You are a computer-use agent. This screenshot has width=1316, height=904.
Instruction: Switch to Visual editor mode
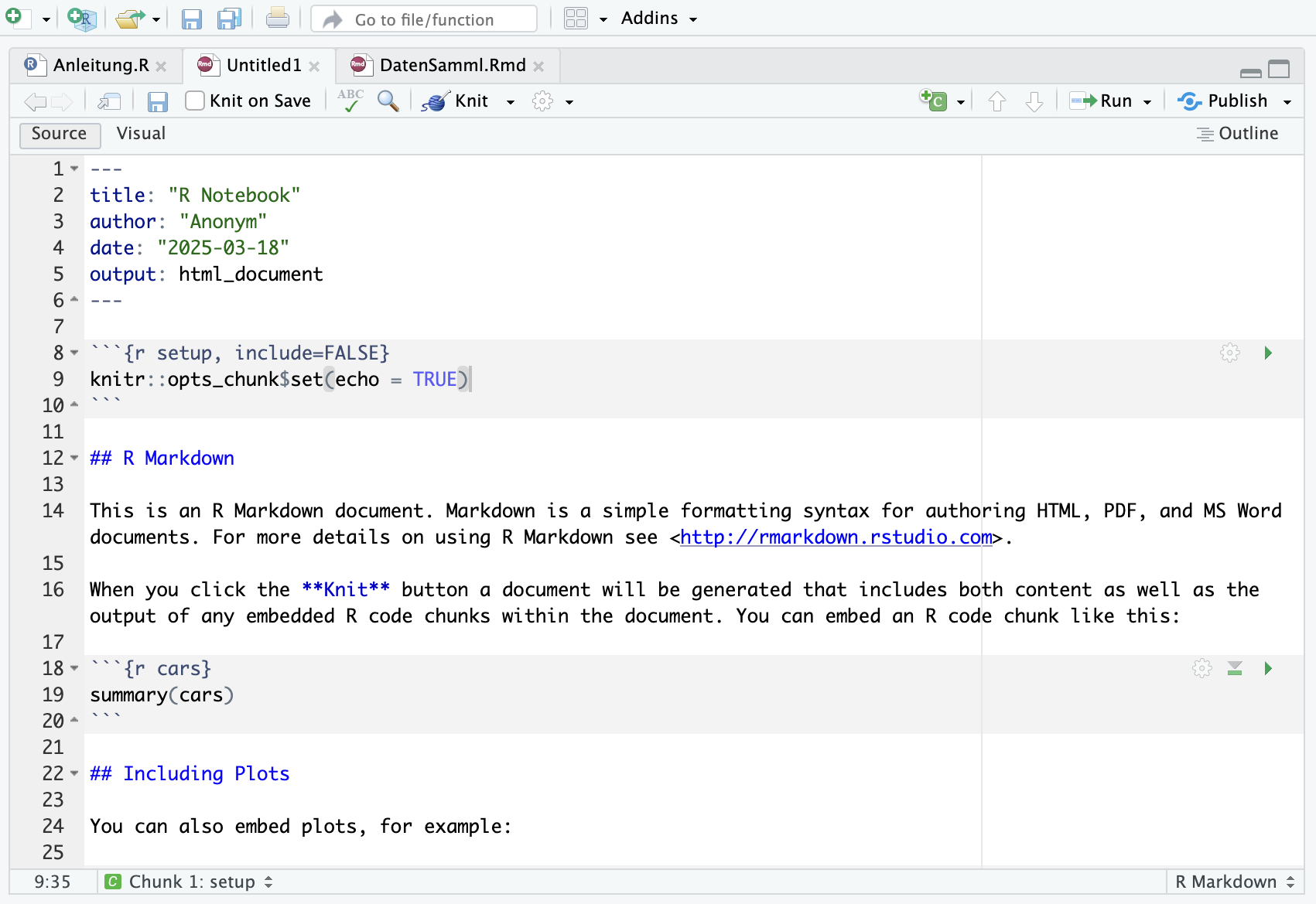coord(141,134)
